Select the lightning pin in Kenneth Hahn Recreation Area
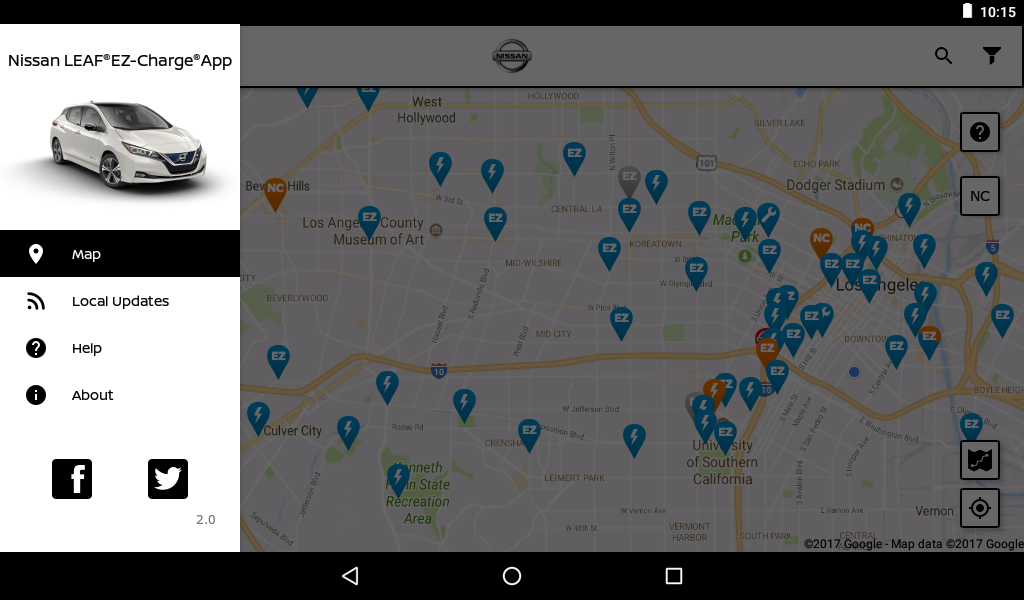The height and width of the screenshot is (600, 1024). tap(398, 480)
